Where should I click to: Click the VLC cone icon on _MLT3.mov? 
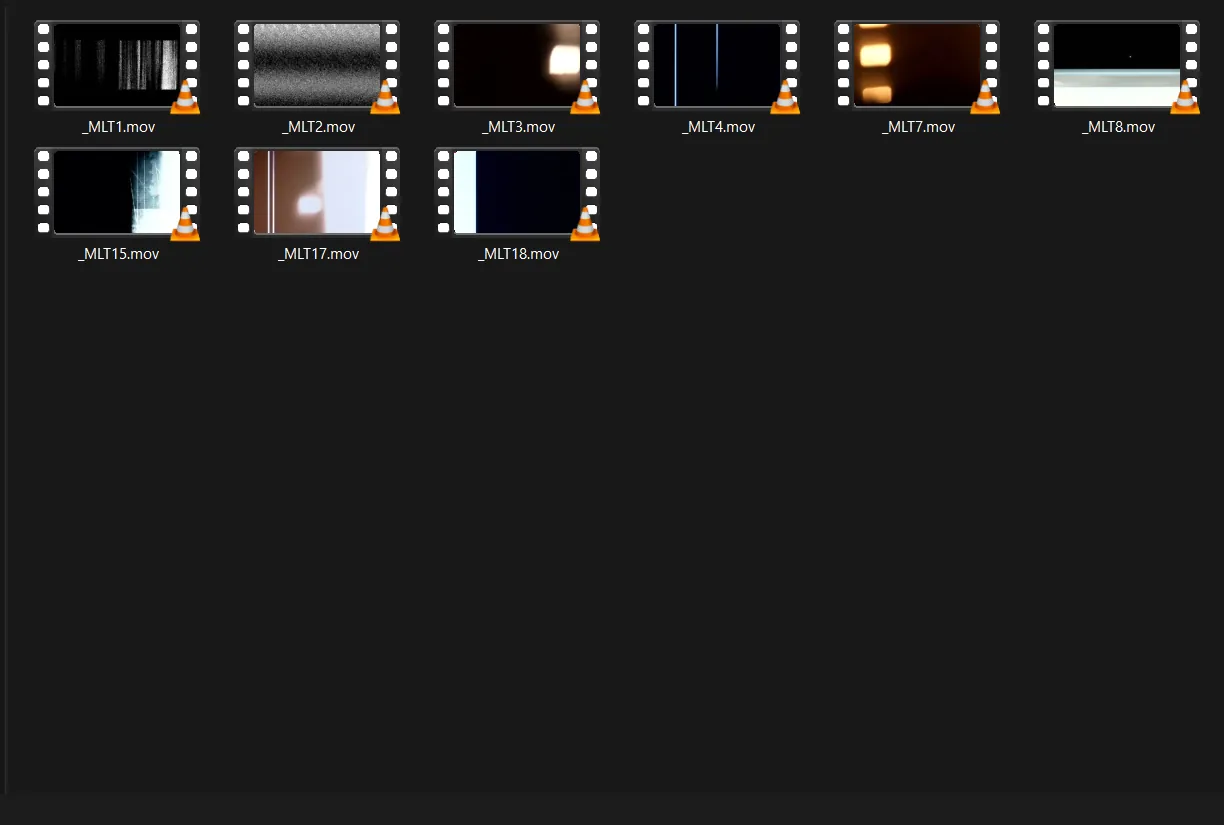click(x=585, y=99)
